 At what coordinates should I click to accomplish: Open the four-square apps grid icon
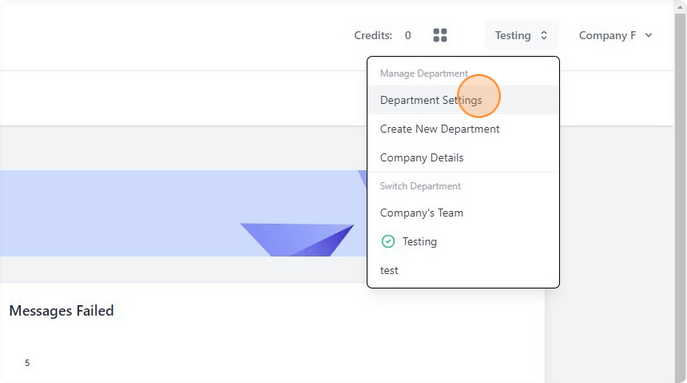point(440,35)
